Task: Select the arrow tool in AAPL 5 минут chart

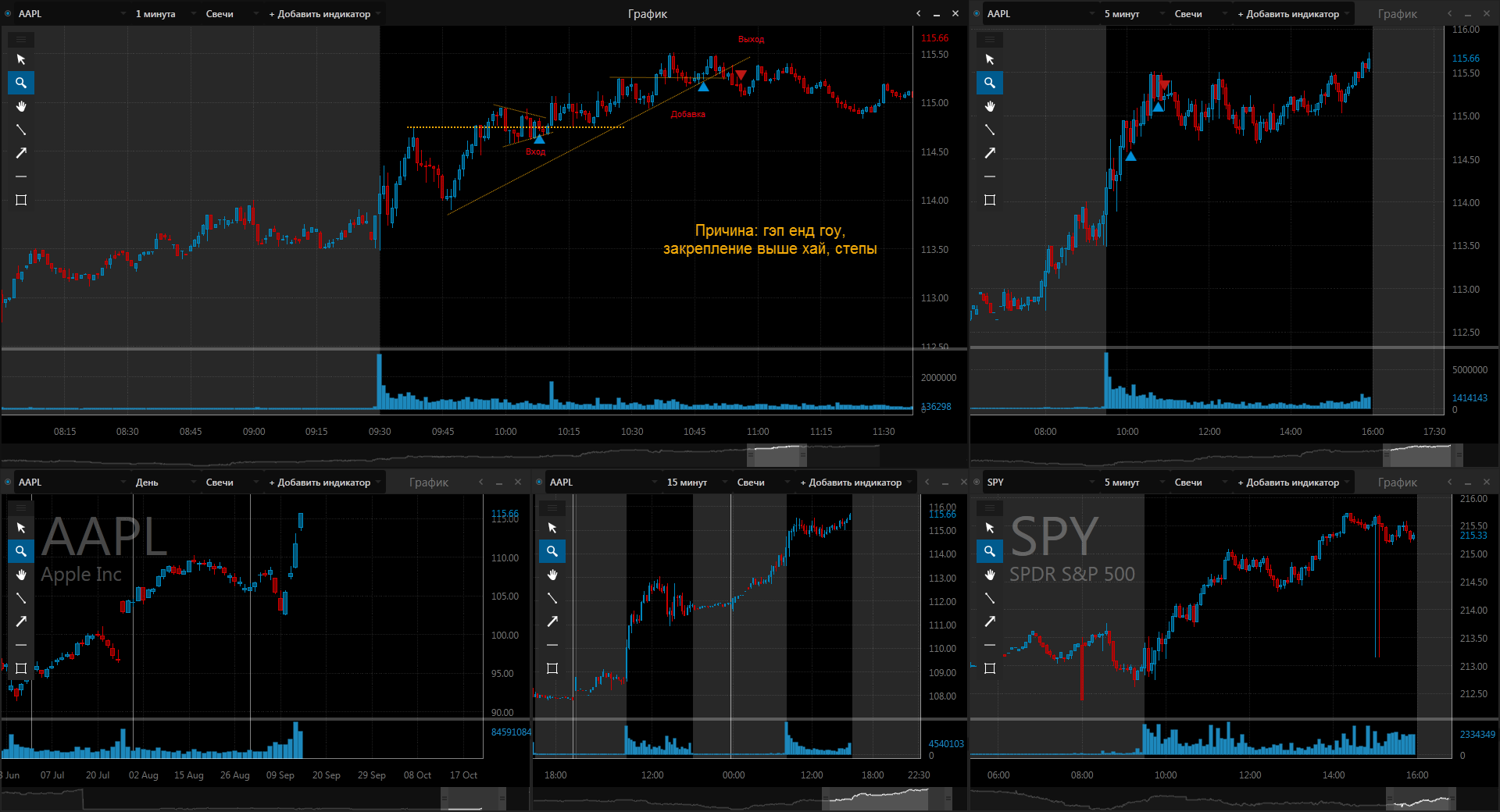Action: point(990,153)
